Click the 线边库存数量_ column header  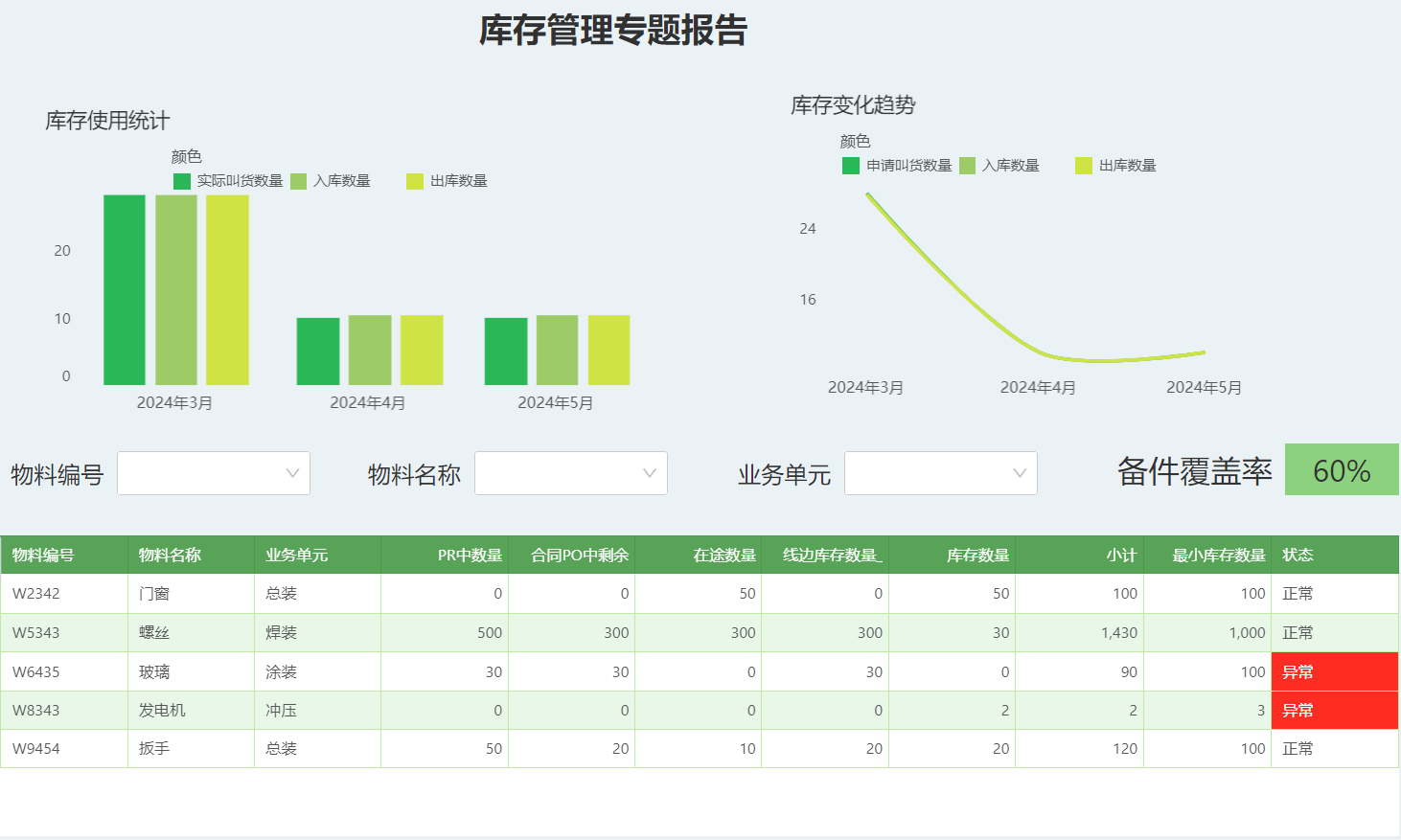[x=825, y=555]
